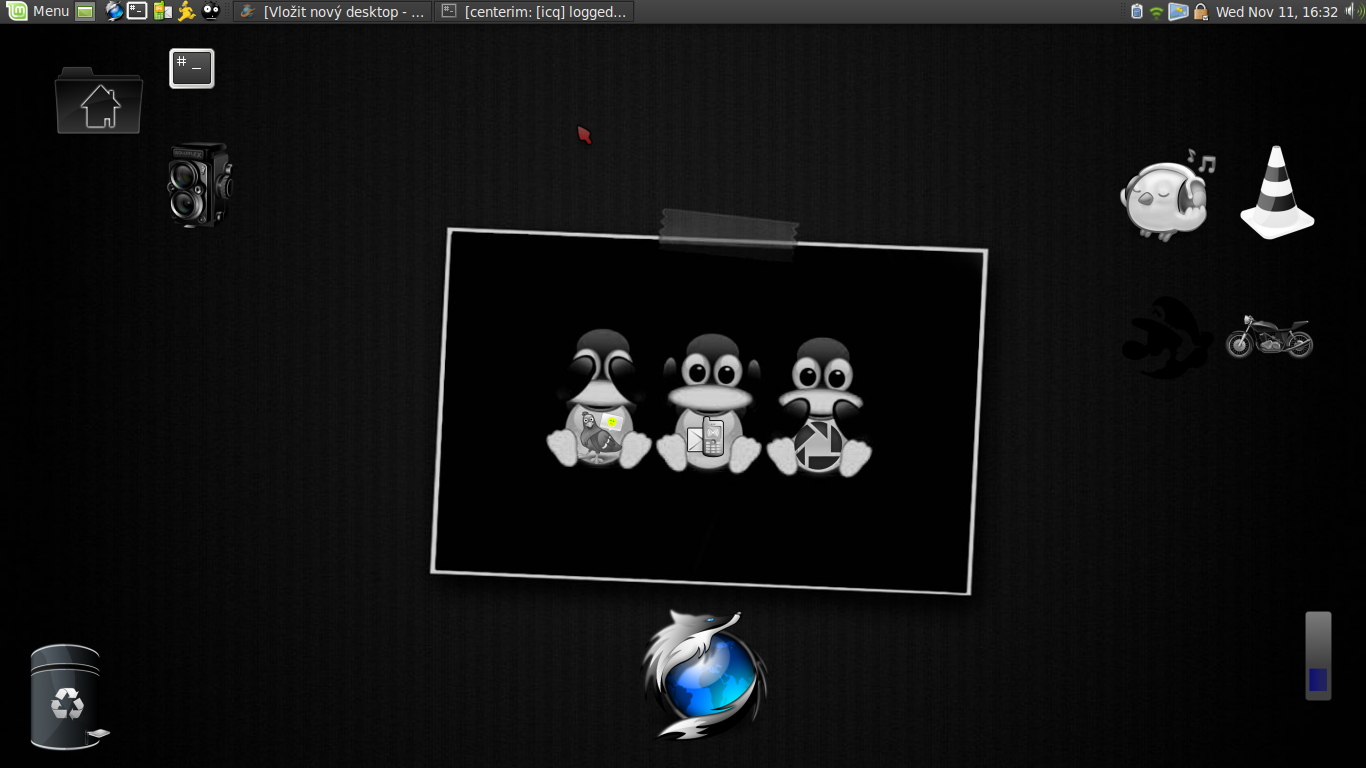This screenshot has width=1366, height=768.
Task: Click the show desktop panel icon
Action: pos(85,12)
